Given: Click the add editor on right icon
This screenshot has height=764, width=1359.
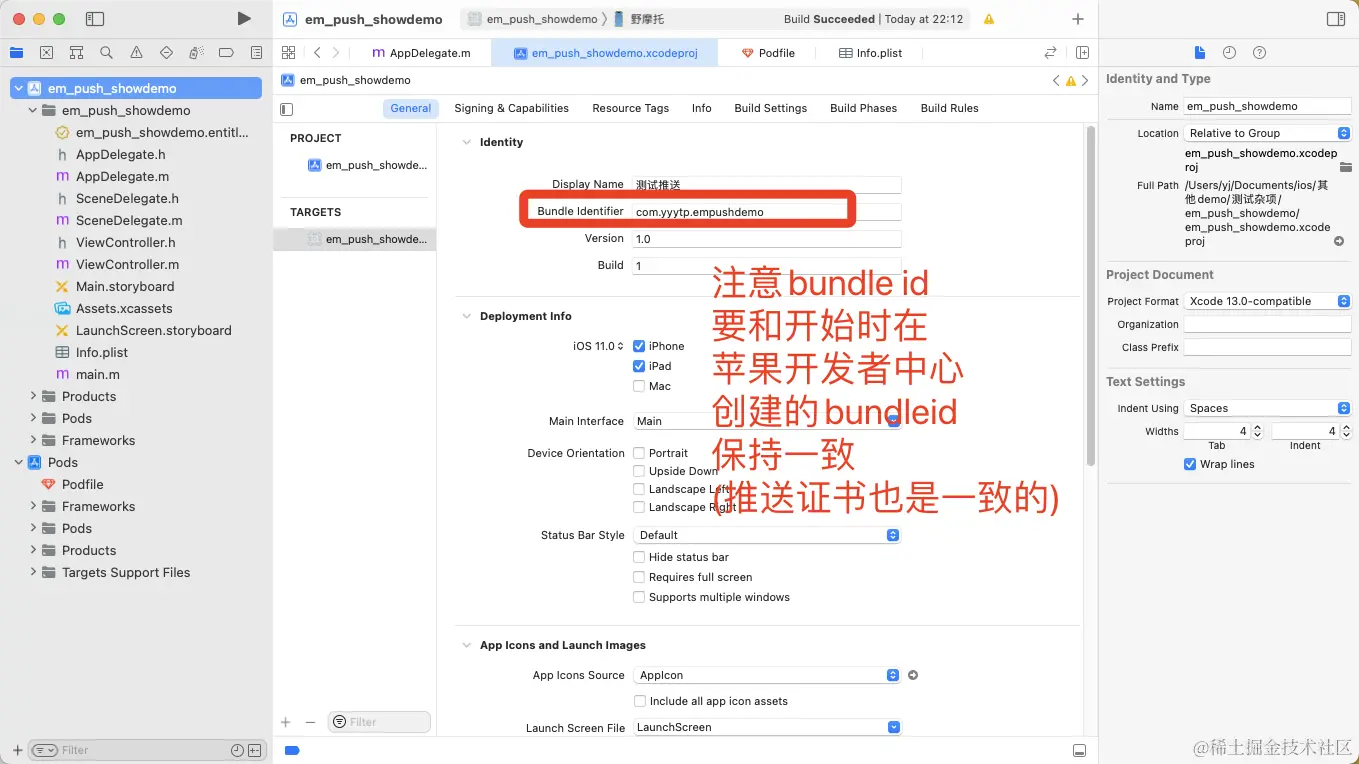Looking at the screenshot, I should point(1082,52).
